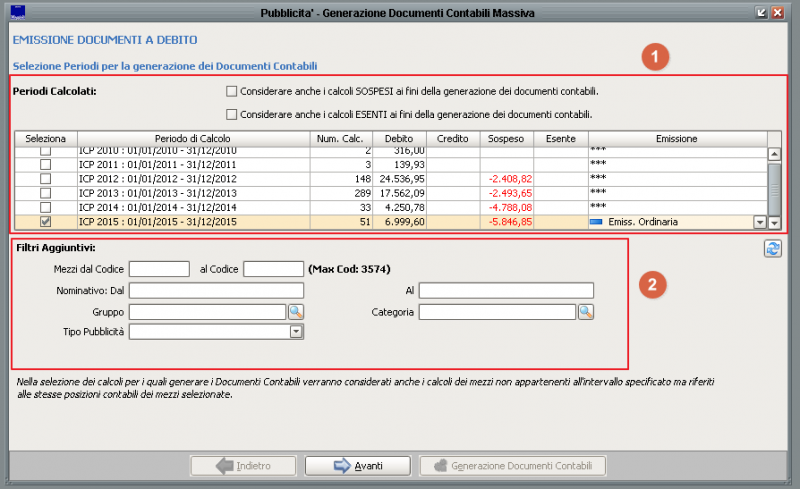Focus the Nominativo Dal text field

click(215, 290)
